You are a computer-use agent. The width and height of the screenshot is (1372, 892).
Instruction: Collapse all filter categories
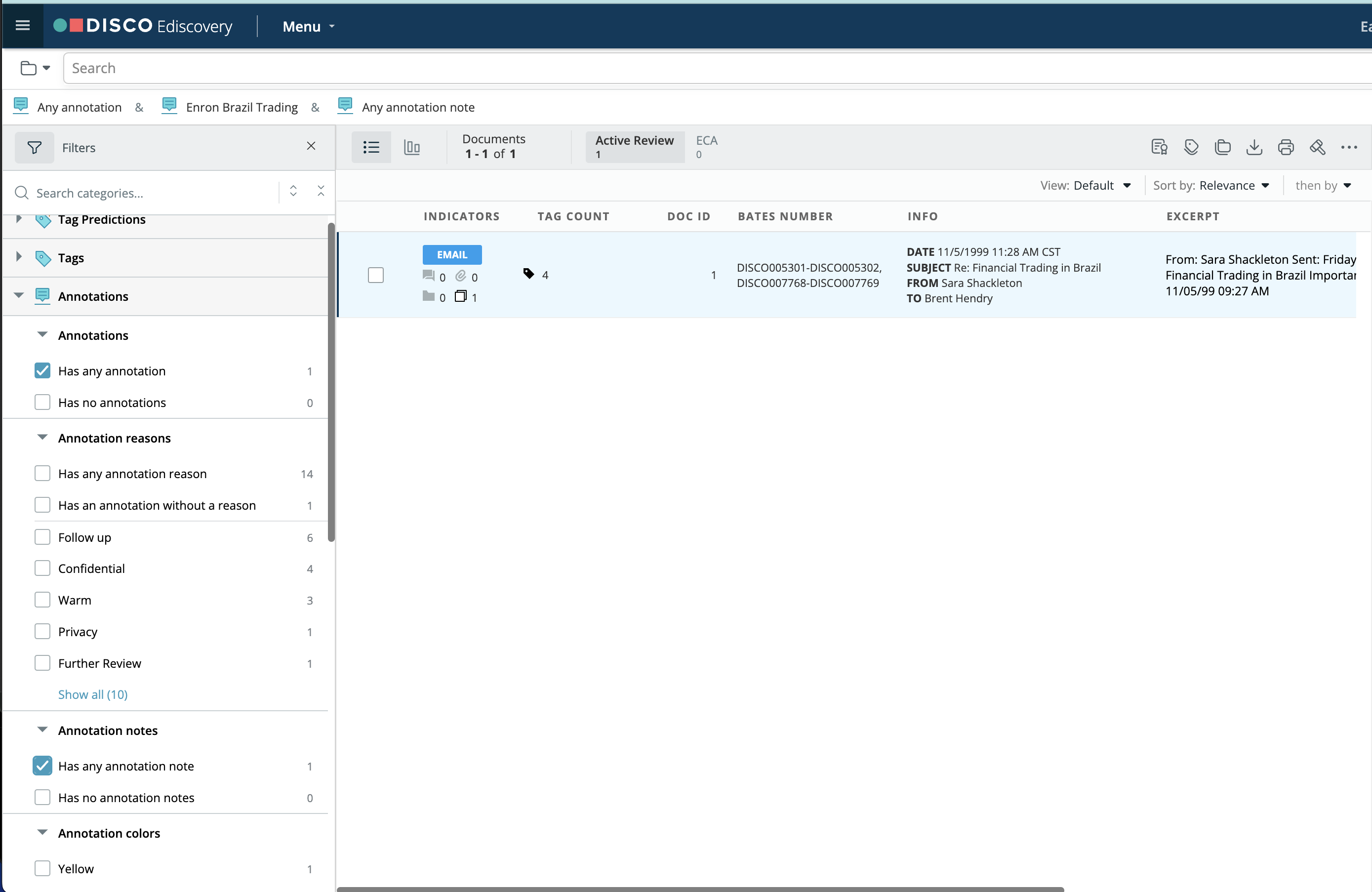tap(321, 191)
